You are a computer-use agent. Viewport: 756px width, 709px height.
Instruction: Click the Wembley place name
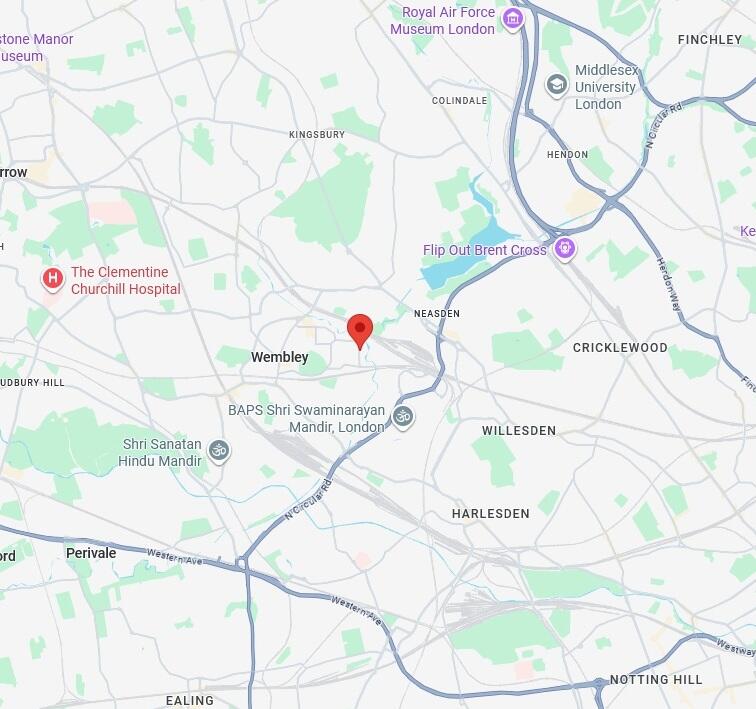coord(280,357)
